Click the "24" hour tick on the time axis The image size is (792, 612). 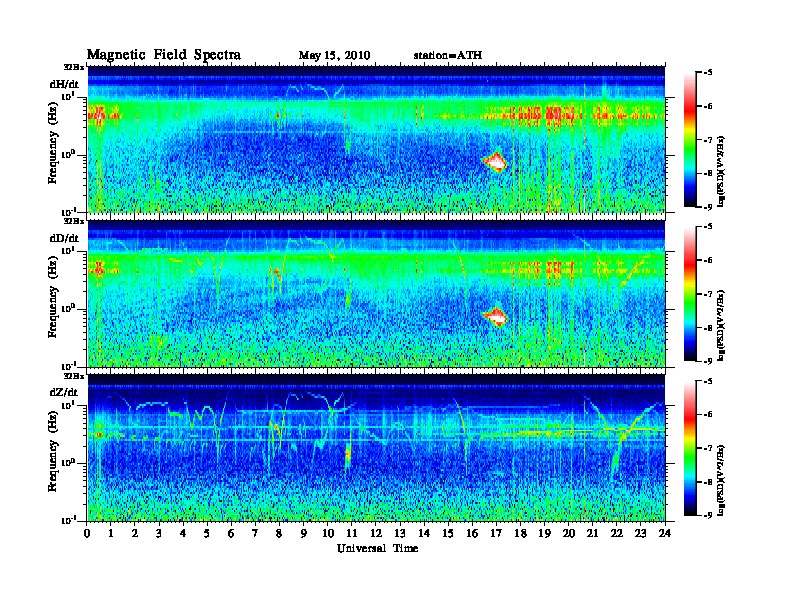[x=665, y=533]
